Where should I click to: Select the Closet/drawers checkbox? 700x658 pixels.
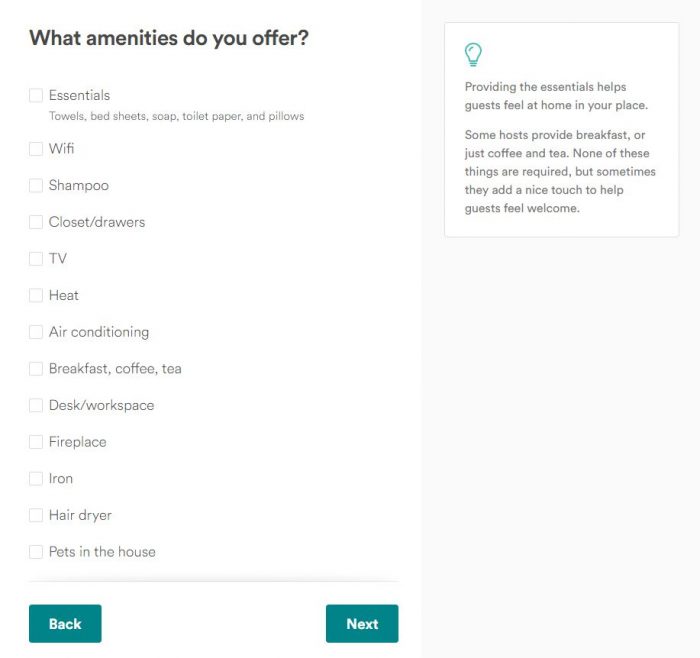36,222
